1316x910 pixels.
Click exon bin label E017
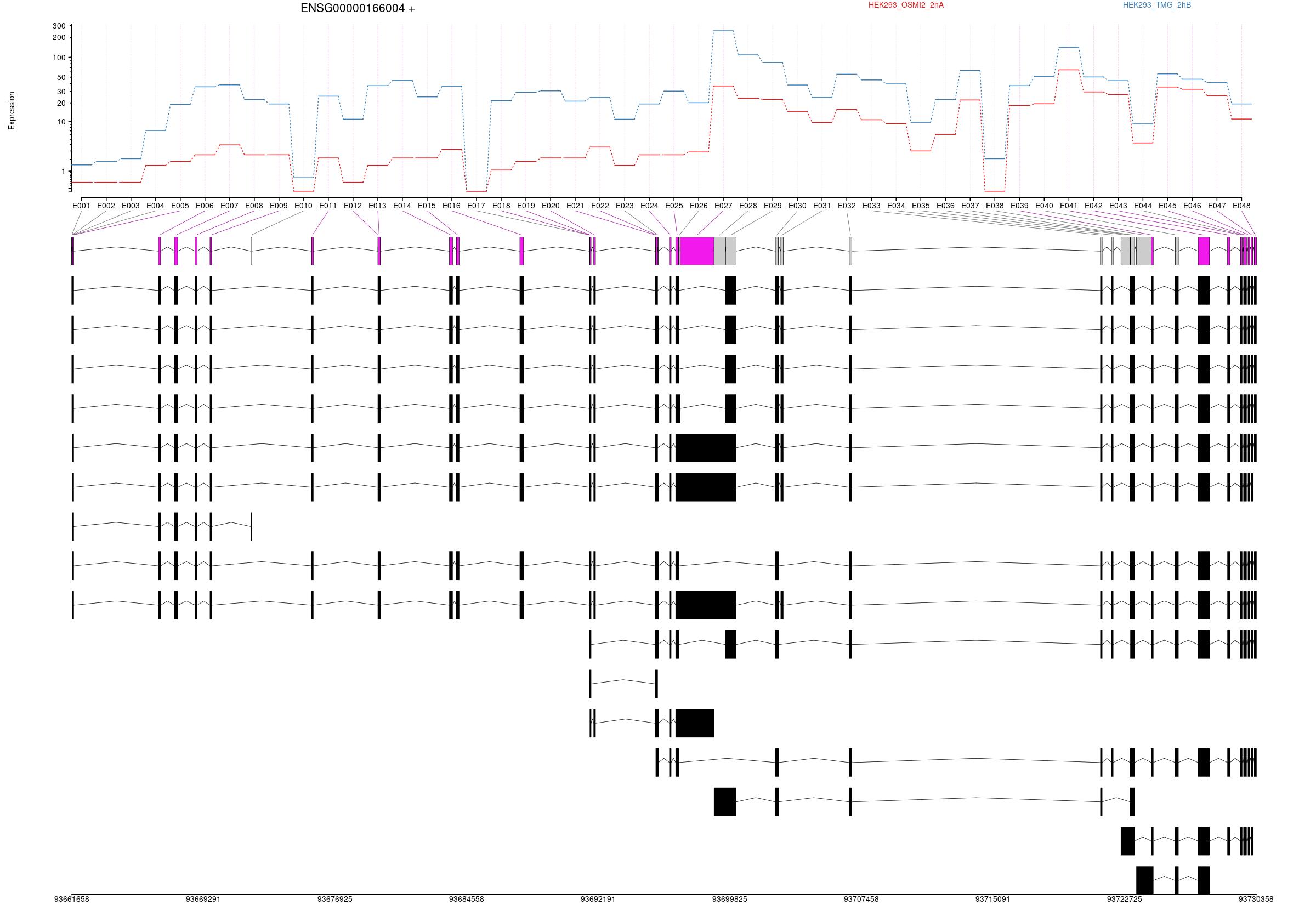pyautogui.click(x=476, y=206)
